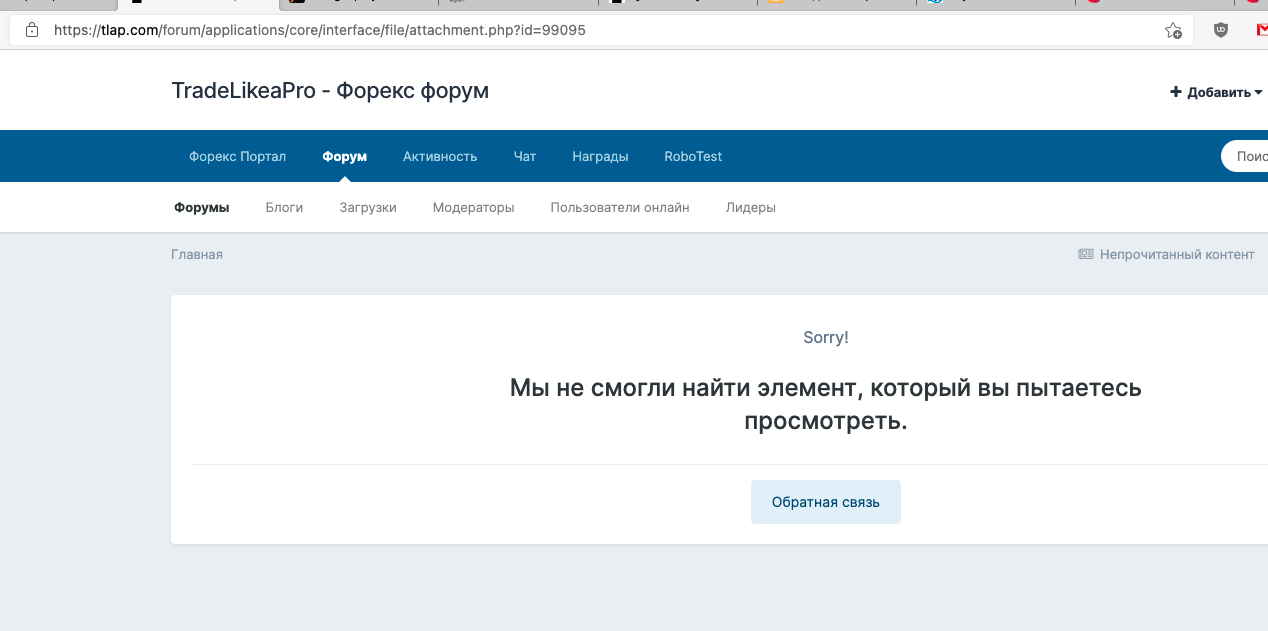Open the Gmail extension icon

[1262, 30]
